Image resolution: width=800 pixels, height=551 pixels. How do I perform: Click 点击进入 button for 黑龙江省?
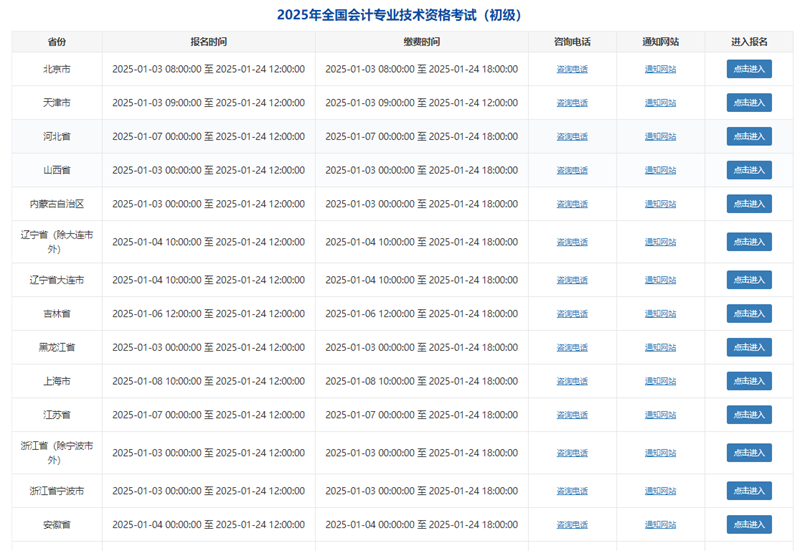(748, 347)
